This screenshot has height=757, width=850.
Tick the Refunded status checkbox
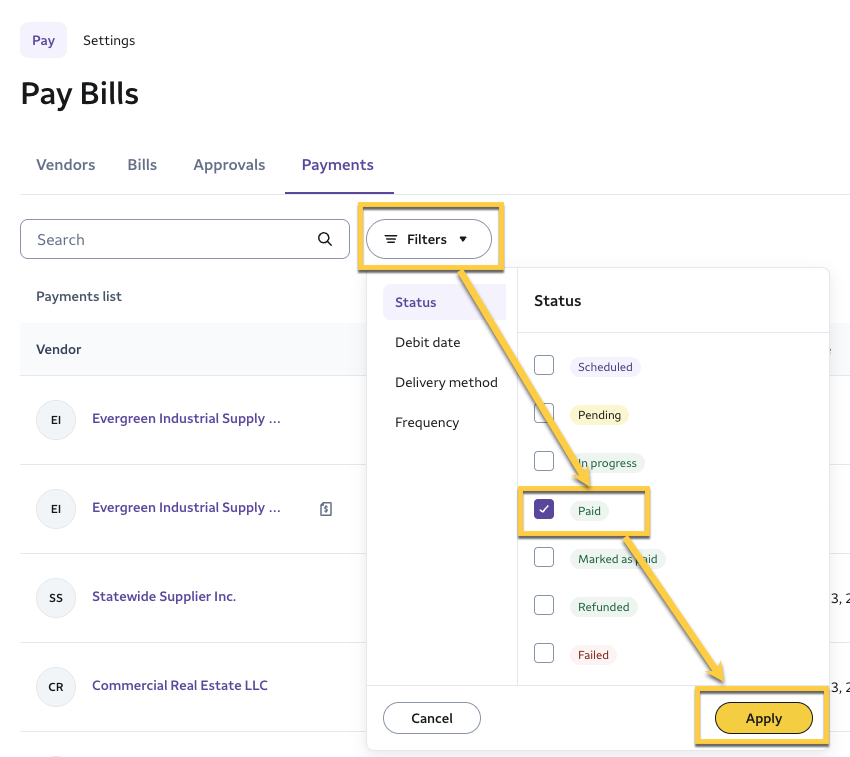coord(544,606)
